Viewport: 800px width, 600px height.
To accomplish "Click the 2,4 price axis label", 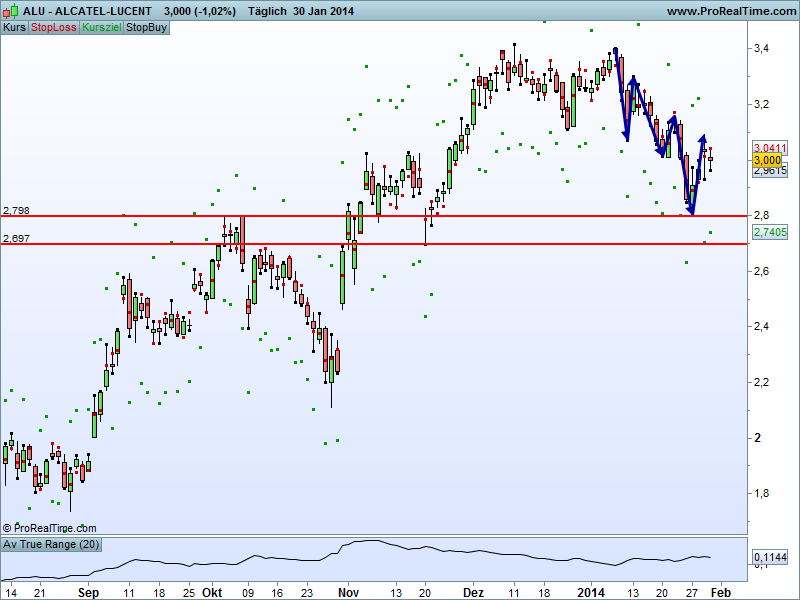I will [x=762, y=327].
